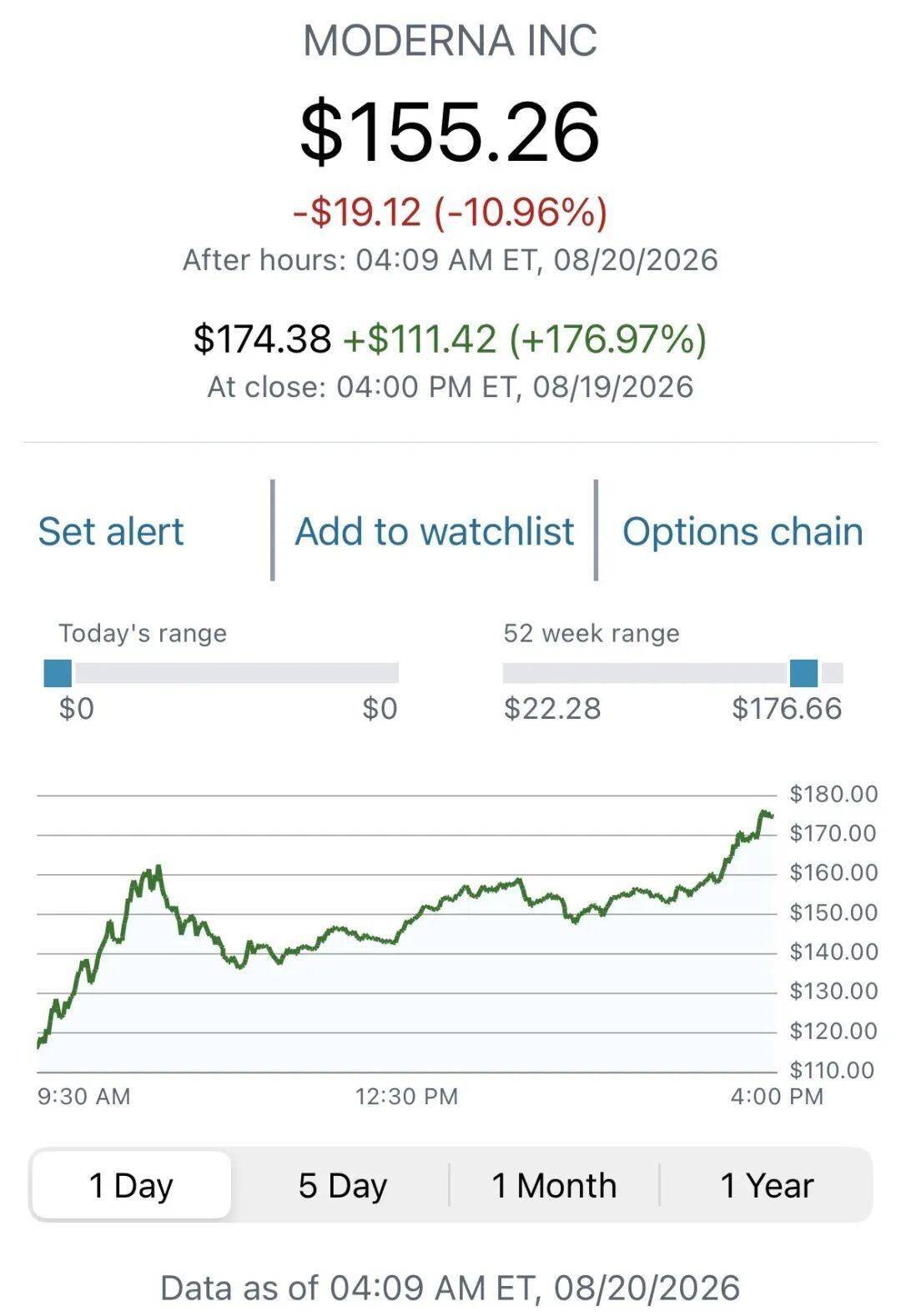Click the MODERNA INC title
Viewport: 901px width, 1316px height.
450,41
